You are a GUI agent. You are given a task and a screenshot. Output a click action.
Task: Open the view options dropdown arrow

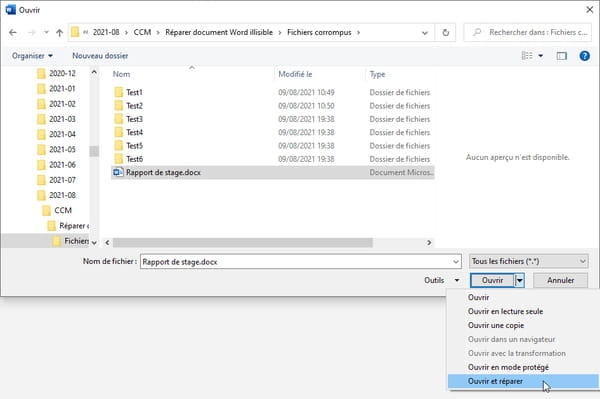(x=541, y=56)
